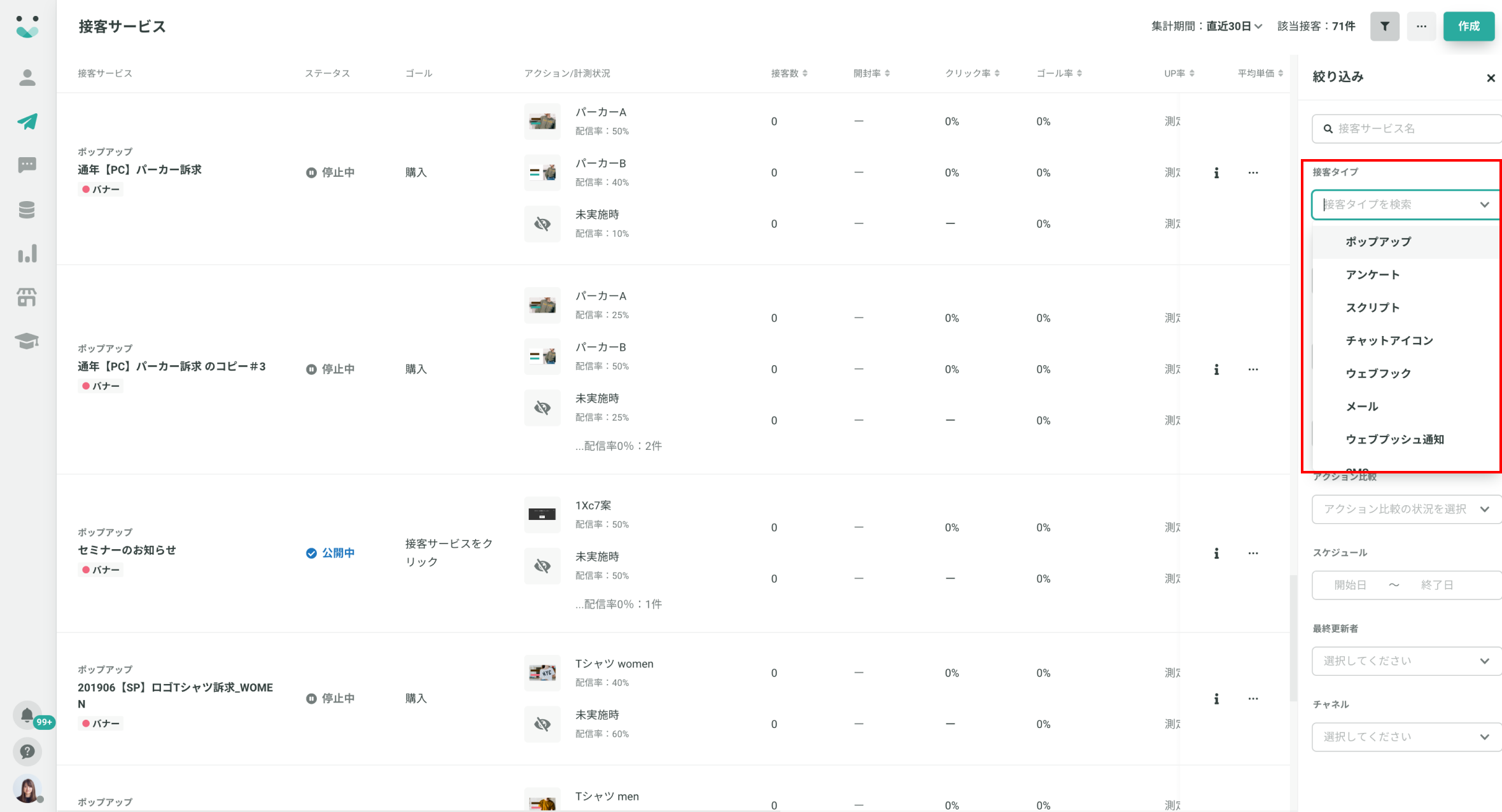Open the notification bell with the 99+ badge

pyautogui.click(x=27, y=715)
